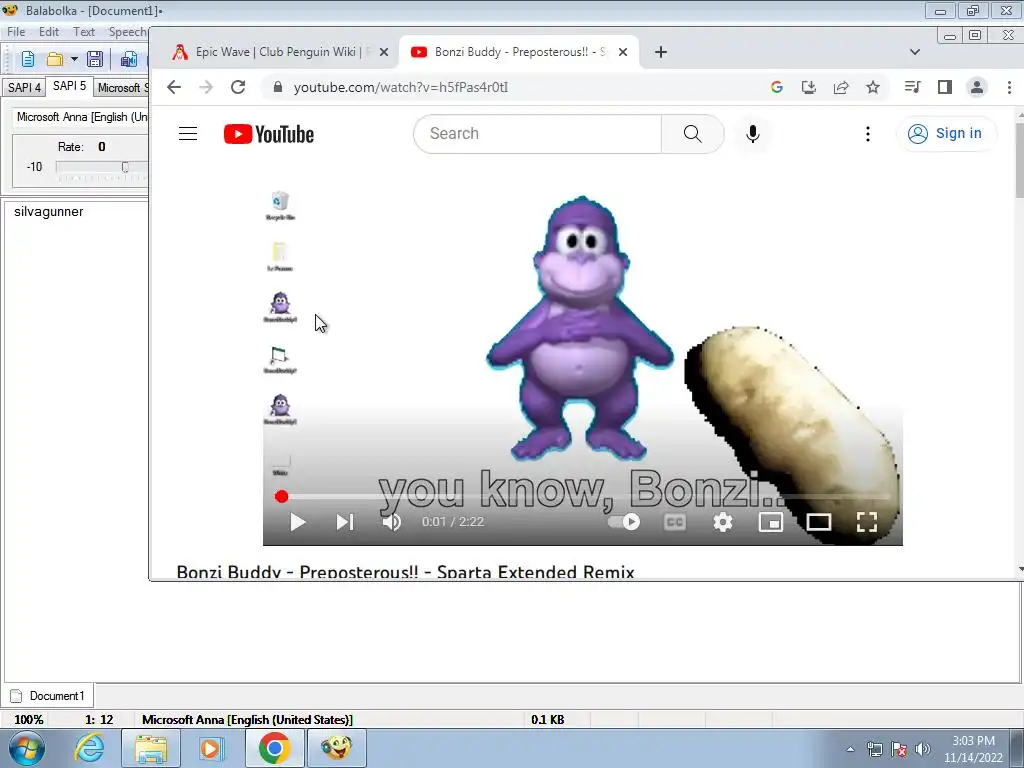Open Balabolka Text menu

pos(84,31)
